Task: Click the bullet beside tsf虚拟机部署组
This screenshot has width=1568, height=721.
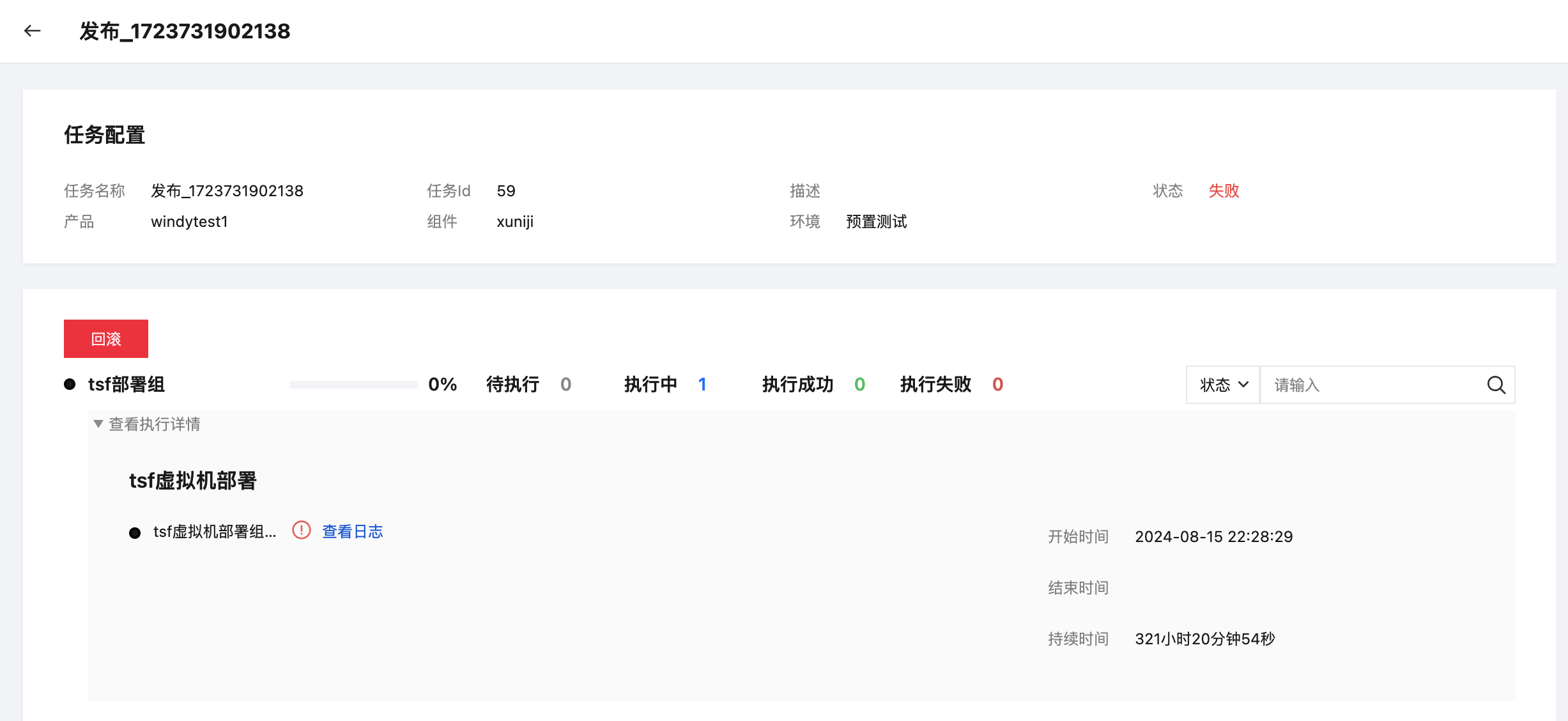Action: (x=135, y=532)
